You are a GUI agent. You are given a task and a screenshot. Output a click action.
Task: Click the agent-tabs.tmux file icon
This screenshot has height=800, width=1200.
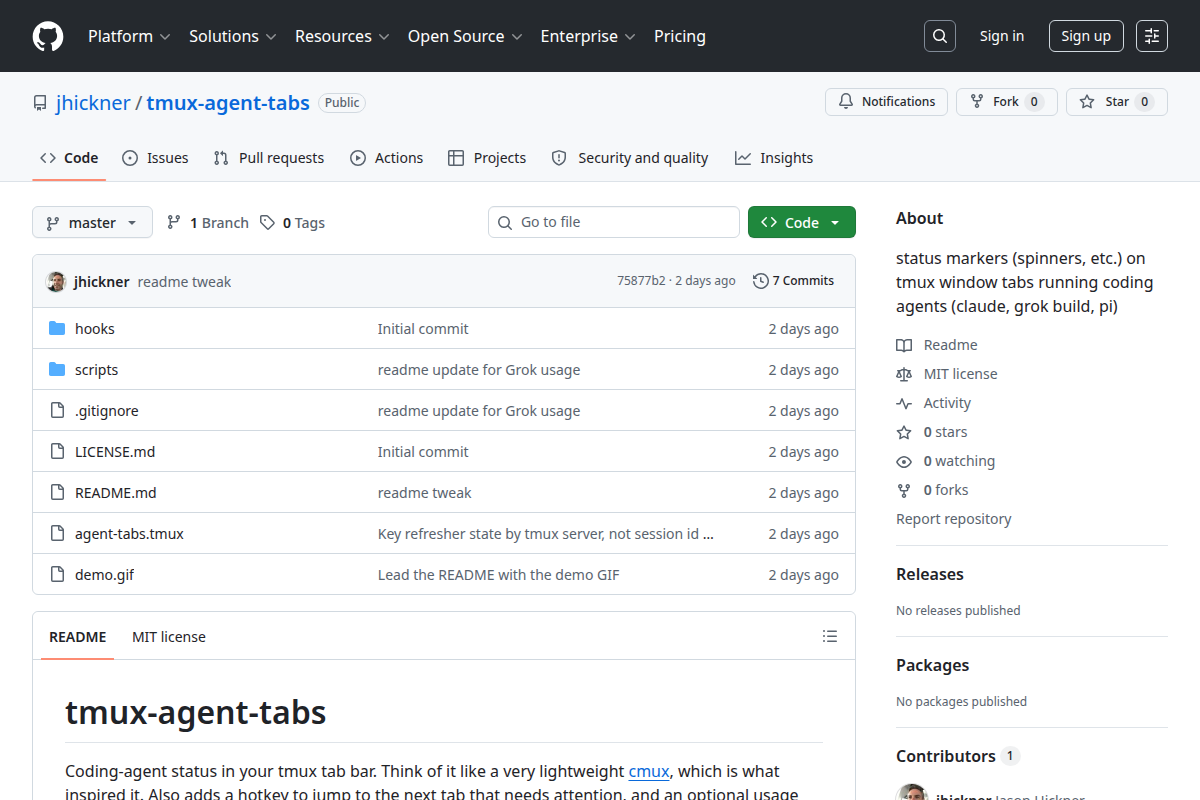(x=57, y=534)
